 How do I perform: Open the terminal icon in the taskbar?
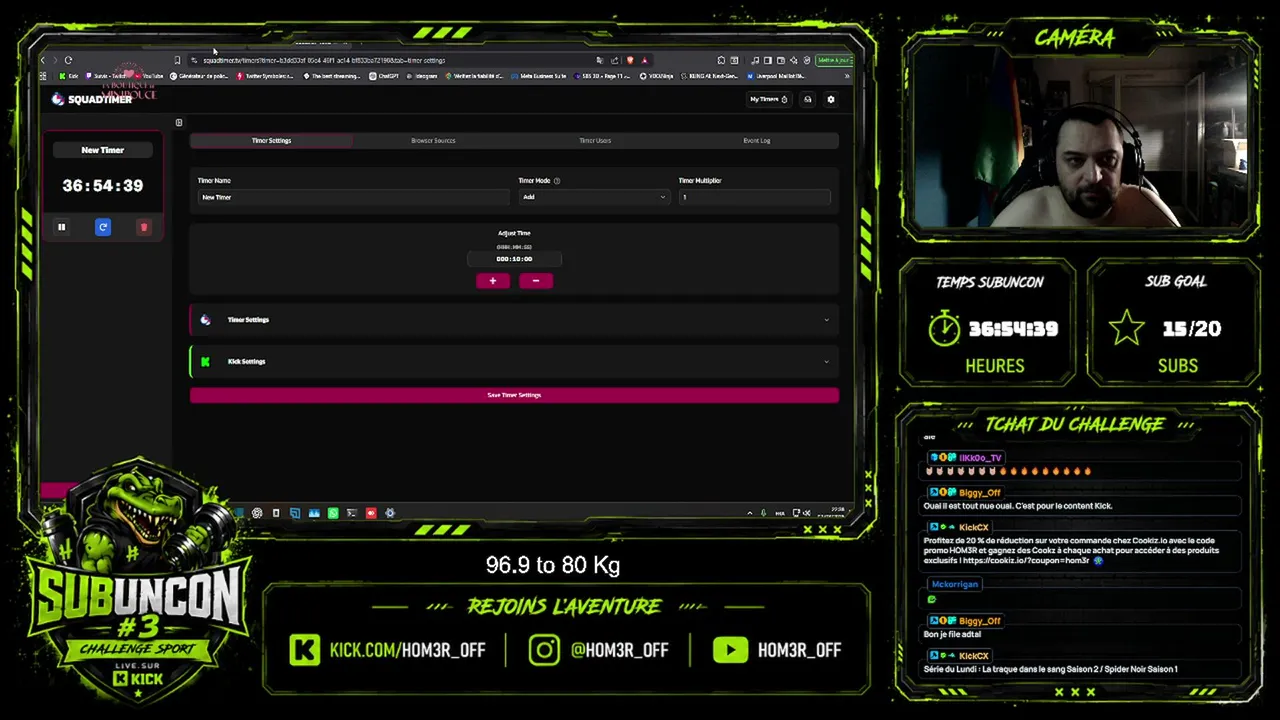352,513
